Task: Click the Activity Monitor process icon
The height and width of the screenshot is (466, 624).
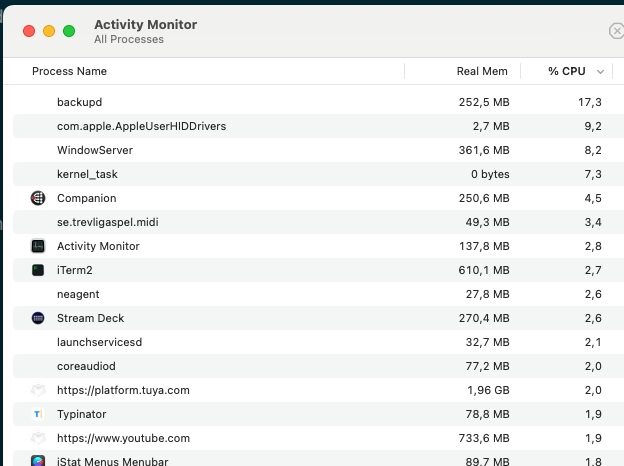Action: click(38, 246)
